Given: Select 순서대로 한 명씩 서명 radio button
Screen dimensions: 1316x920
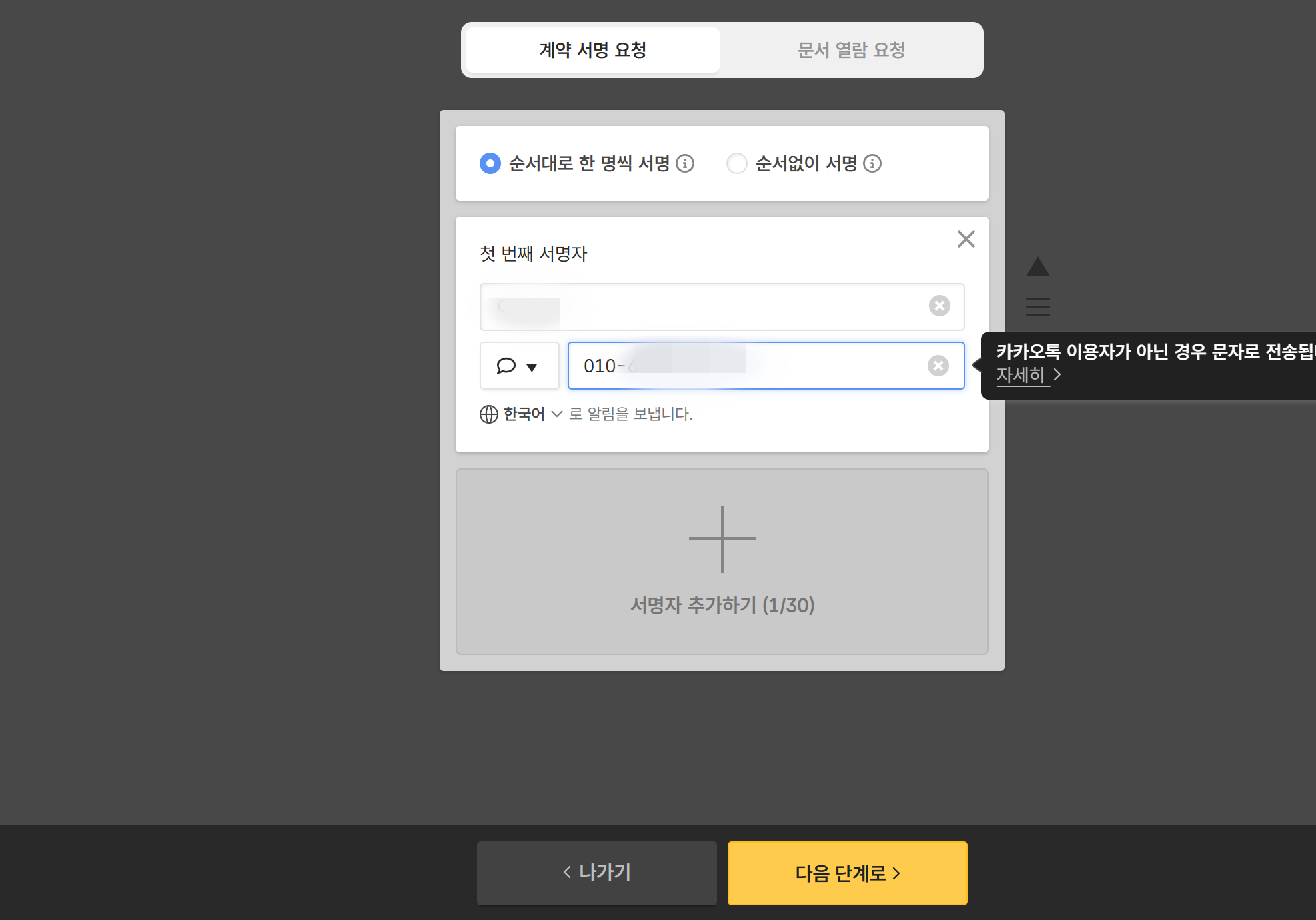Looking at the screenshot, I should point(490,163).
